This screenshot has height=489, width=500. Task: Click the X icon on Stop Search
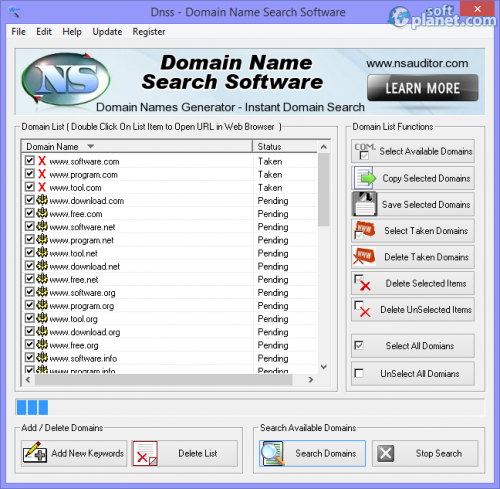(386, 453)
